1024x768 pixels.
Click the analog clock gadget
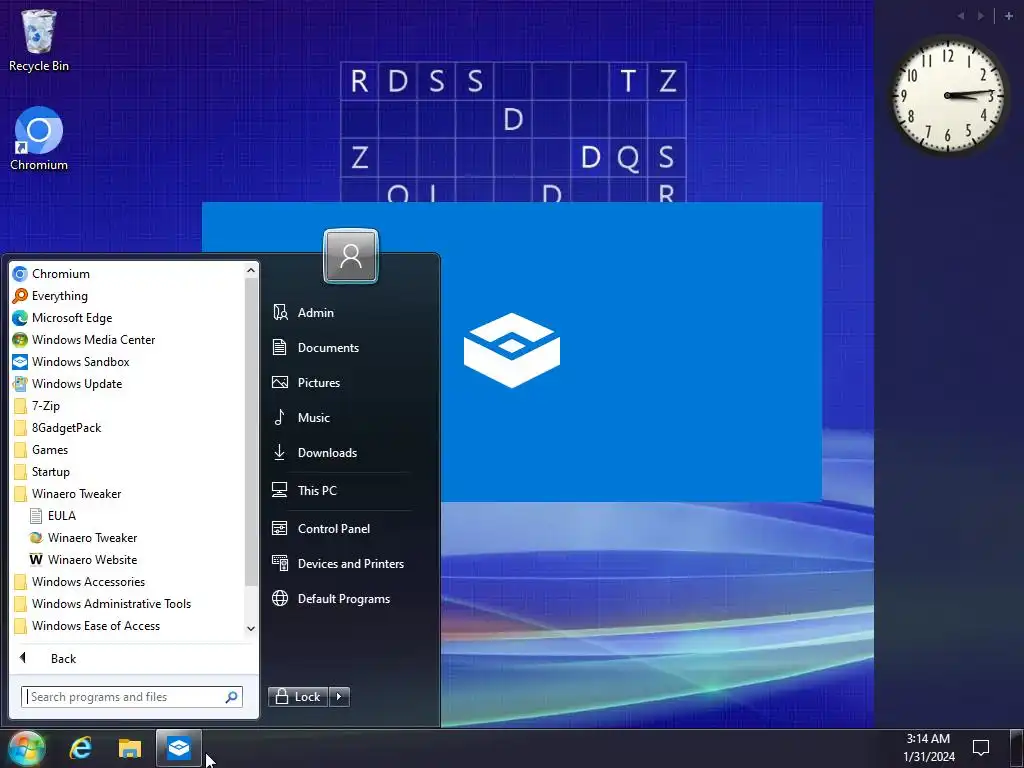click(948, 95)
